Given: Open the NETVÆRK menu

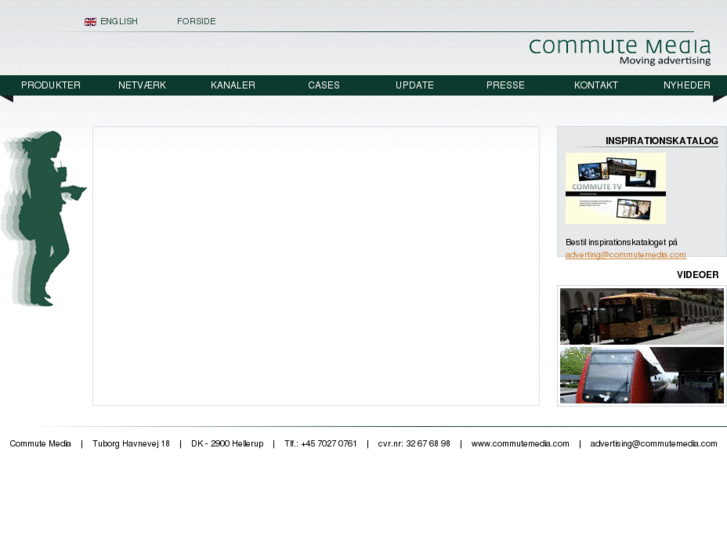Looking at the screenshot, I should click(142, 85).
